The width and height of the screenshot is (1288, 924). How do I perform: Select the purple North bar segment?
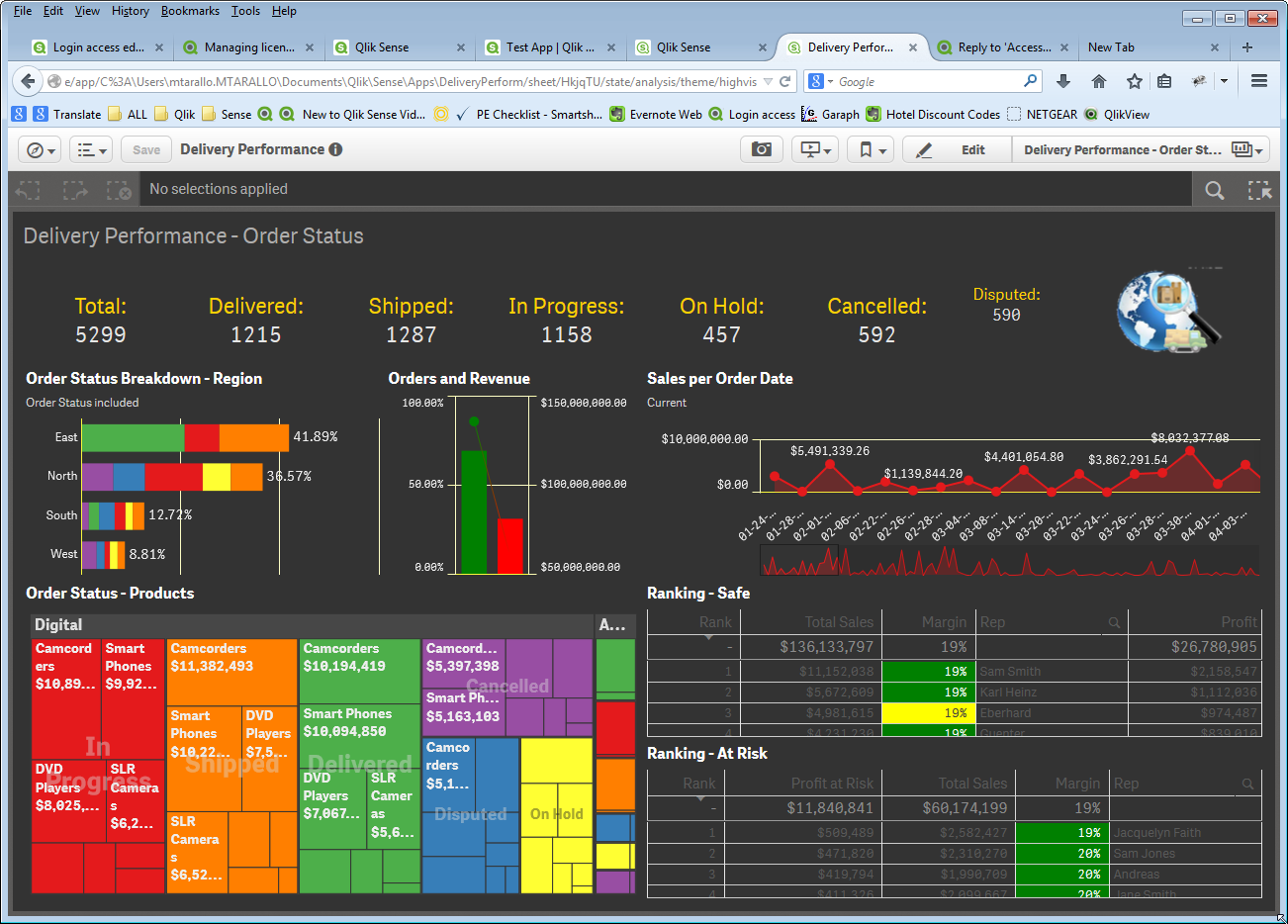(x=97, y=477)
